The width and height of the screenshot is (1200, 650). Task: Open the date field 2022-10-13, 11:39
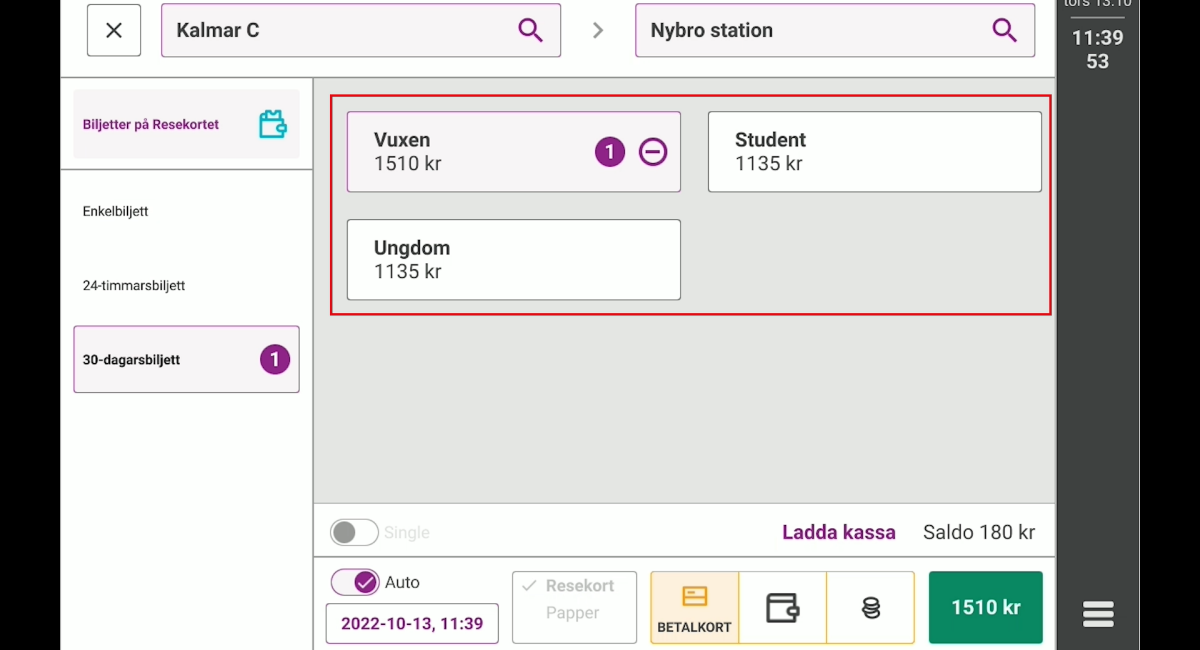(412, 624)
